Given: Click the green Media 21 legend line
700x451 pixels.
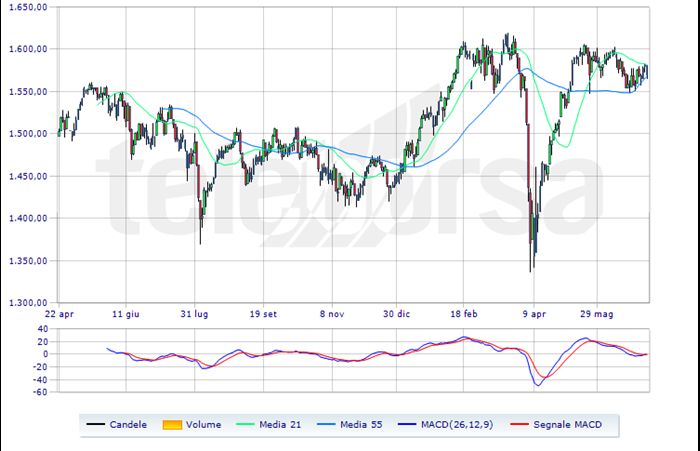Looking at the screenshot, I should (x=245, y=424).
